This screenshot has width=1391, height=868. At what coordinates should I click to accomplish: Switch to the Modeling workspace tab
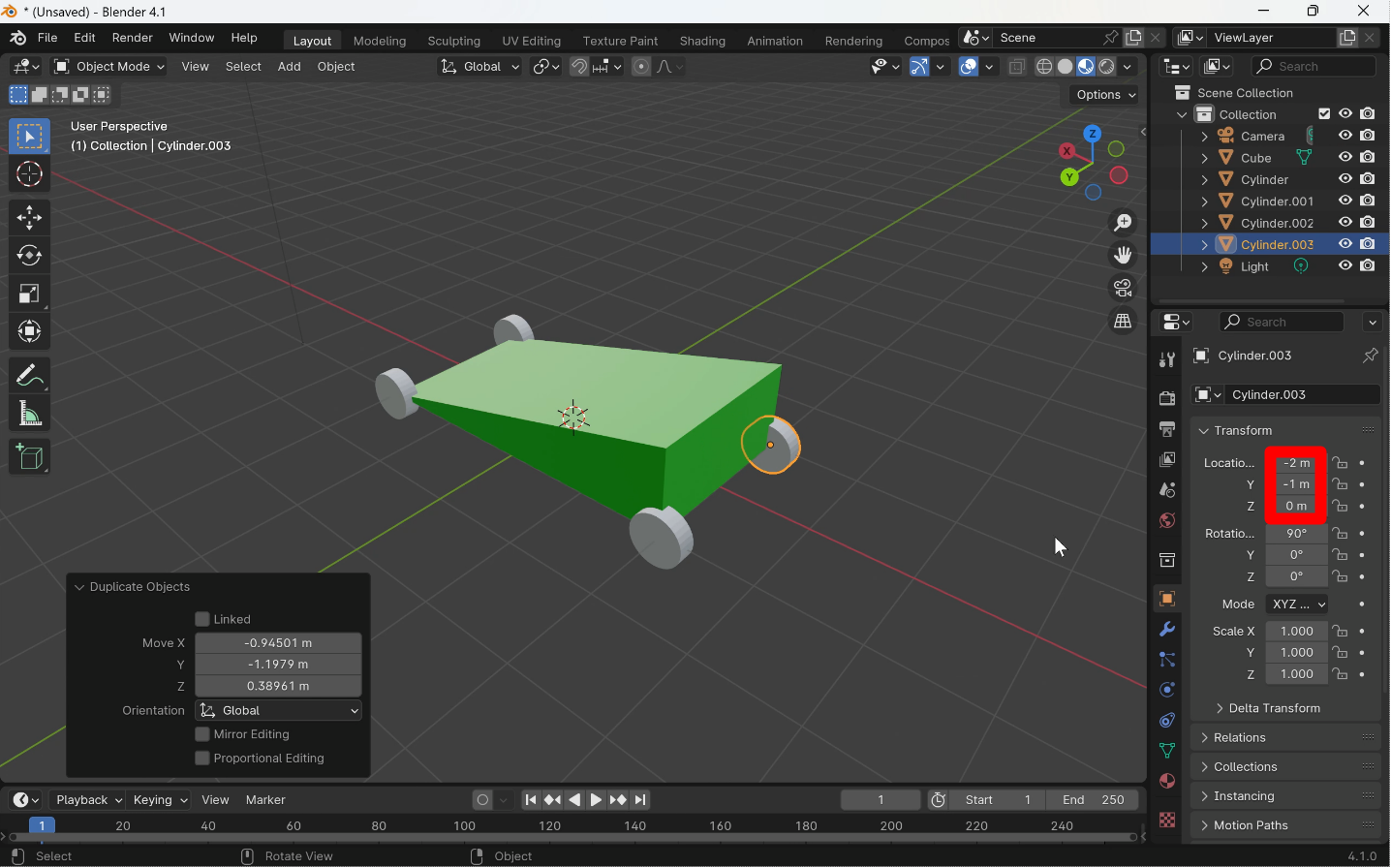(380, 41)
